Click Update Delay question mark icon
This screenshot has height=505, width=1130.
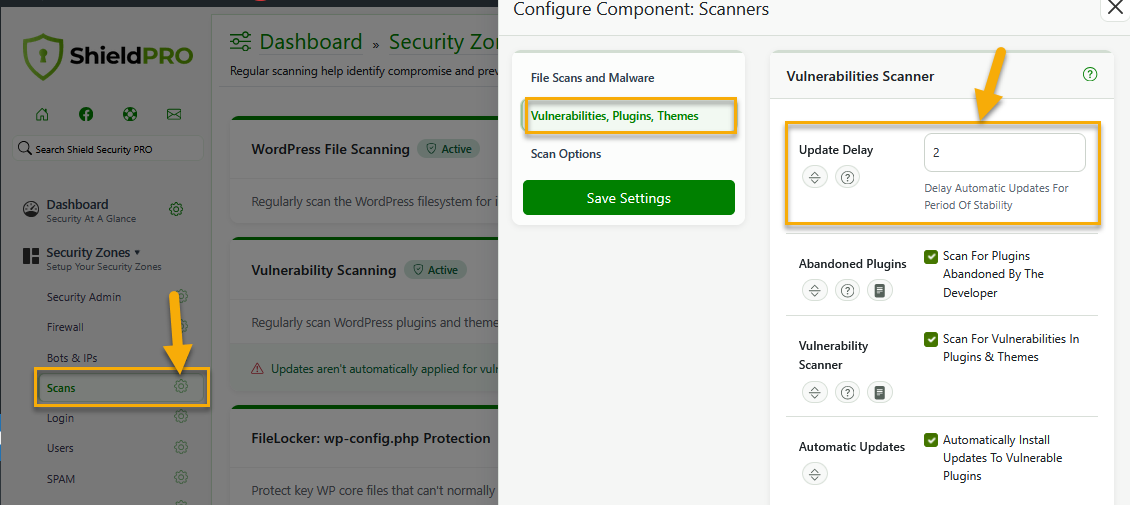click(848, 176)
